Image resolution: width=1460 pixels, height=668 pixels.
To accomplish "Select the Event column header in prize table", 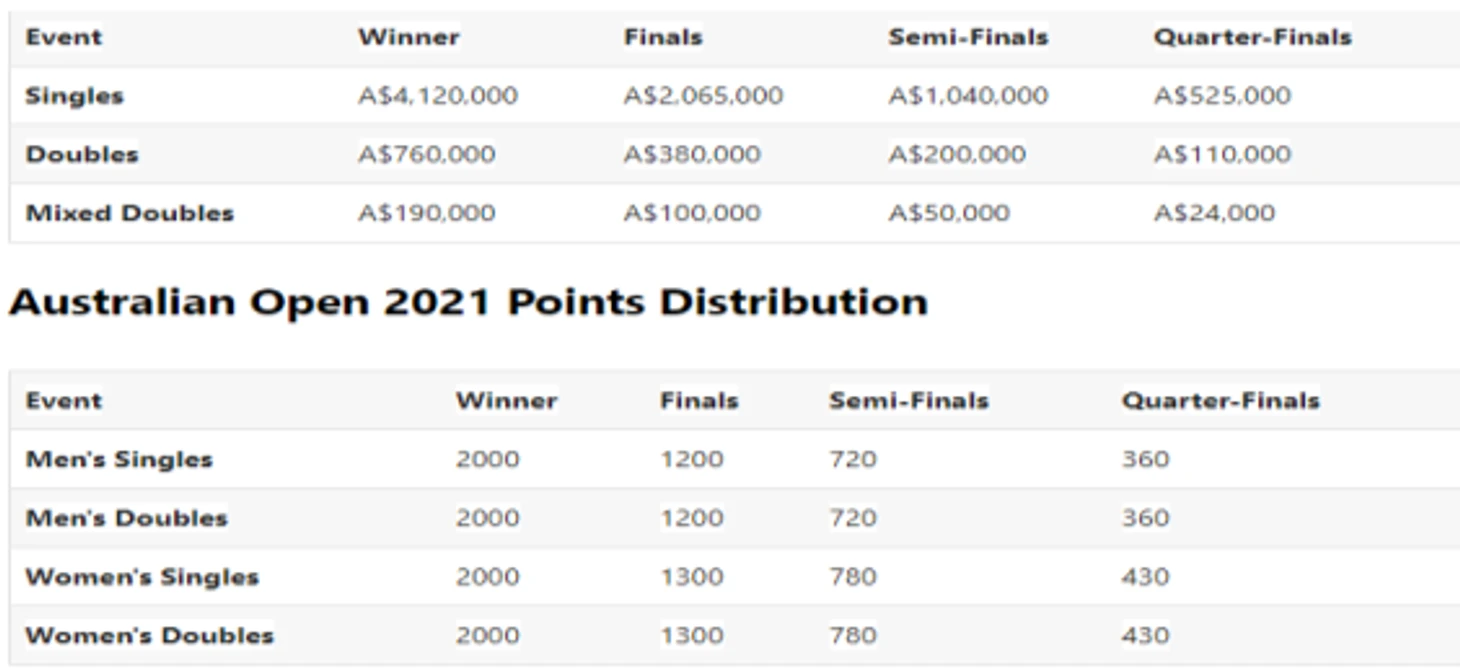I will tap(64, 38).
